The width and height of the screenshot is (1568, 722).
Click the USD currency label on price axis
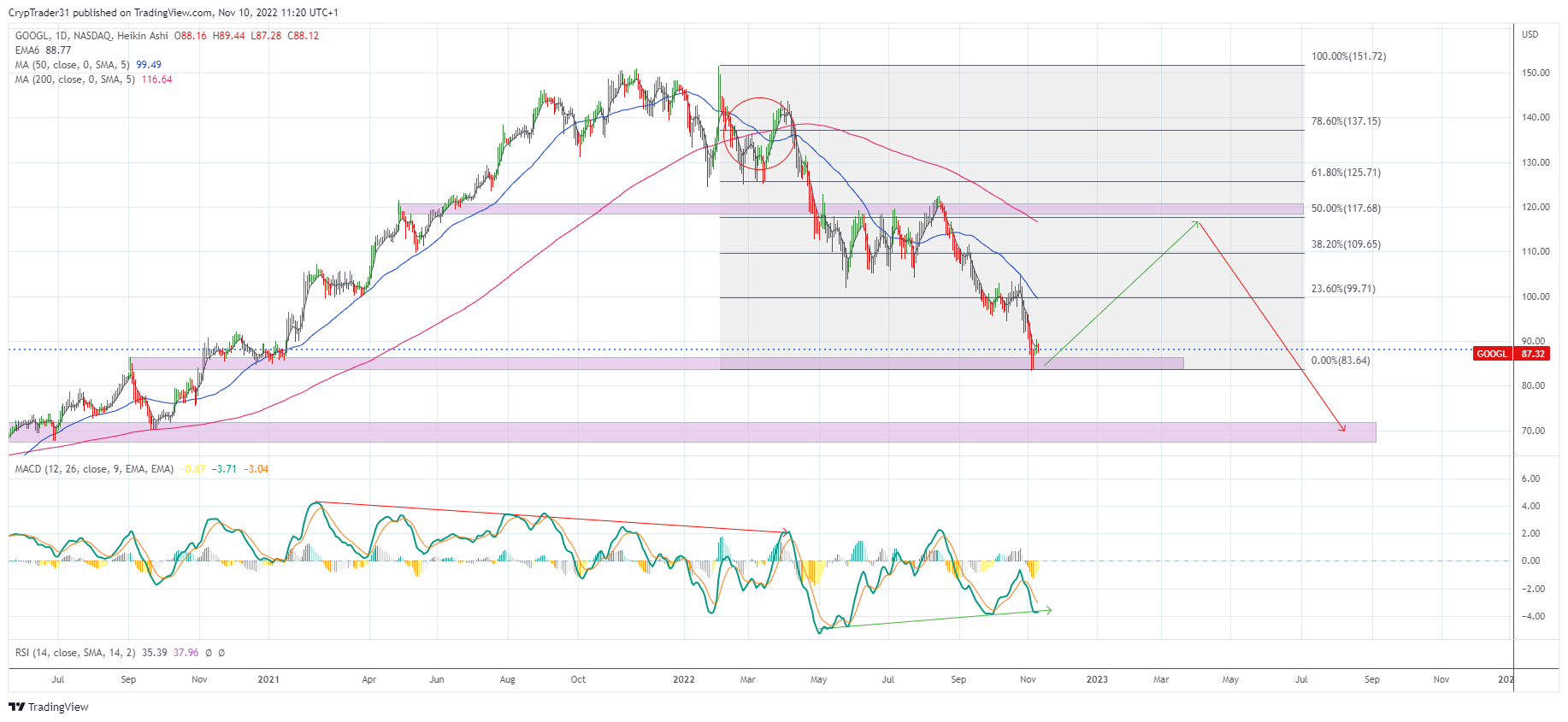(1530, 35)
